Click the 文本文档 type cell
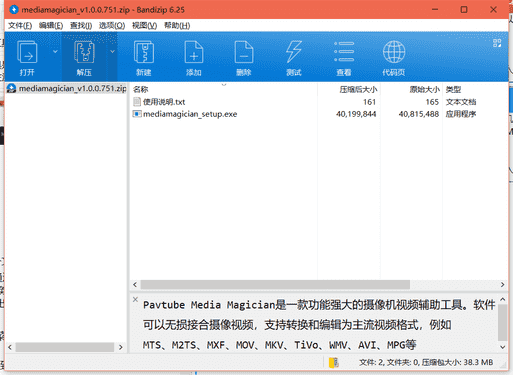This screenshot has height=375, width=513. [461, 102]
